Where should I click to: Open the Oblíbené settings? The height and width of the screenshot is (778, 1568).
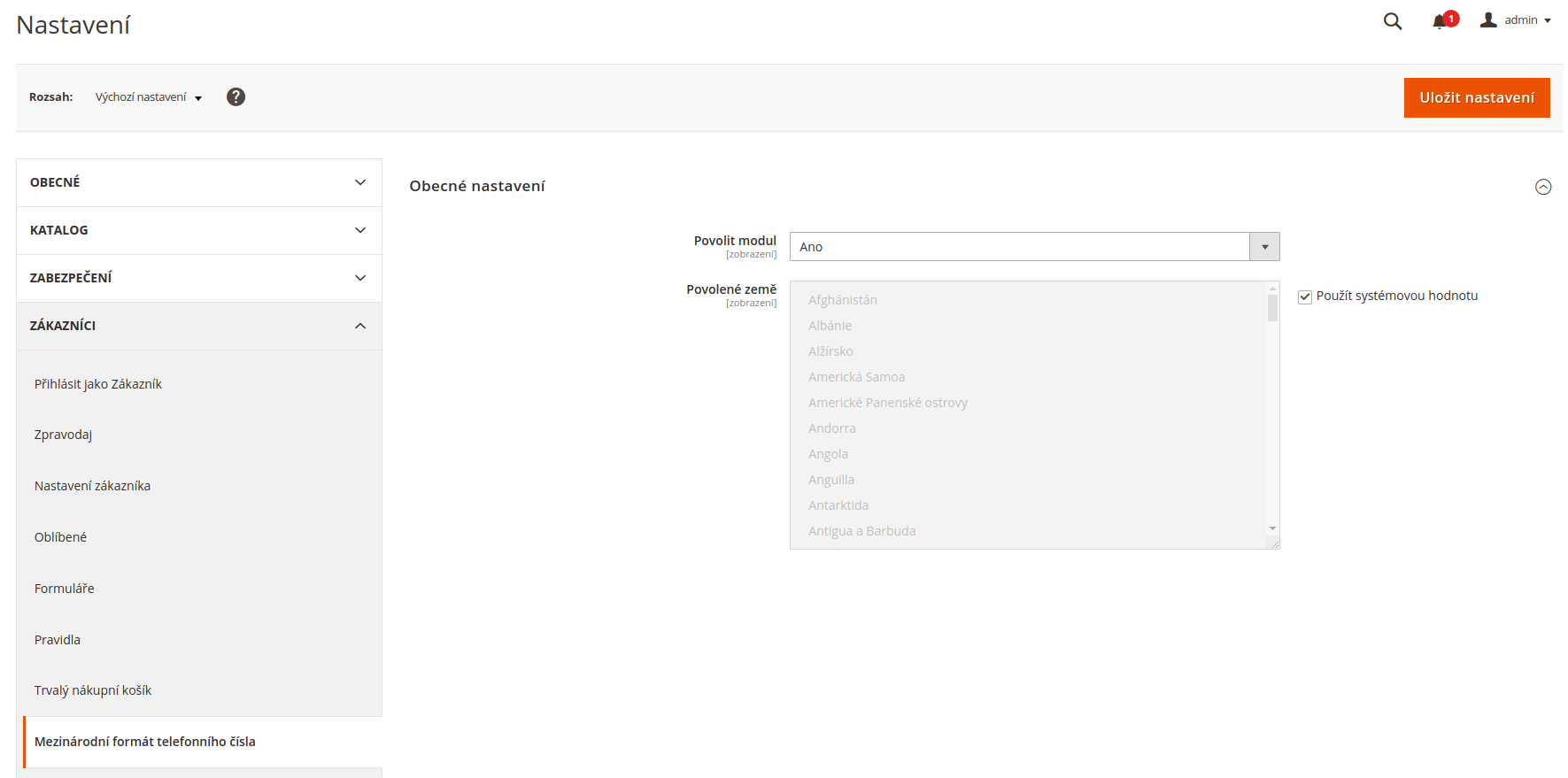61,537
